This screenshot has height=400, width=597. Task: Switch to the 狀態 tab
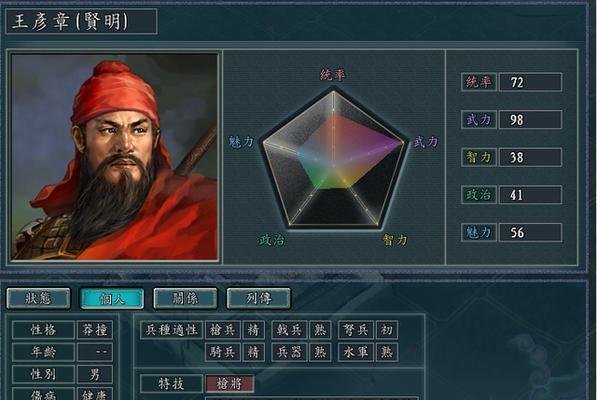[x=38, y=298]
